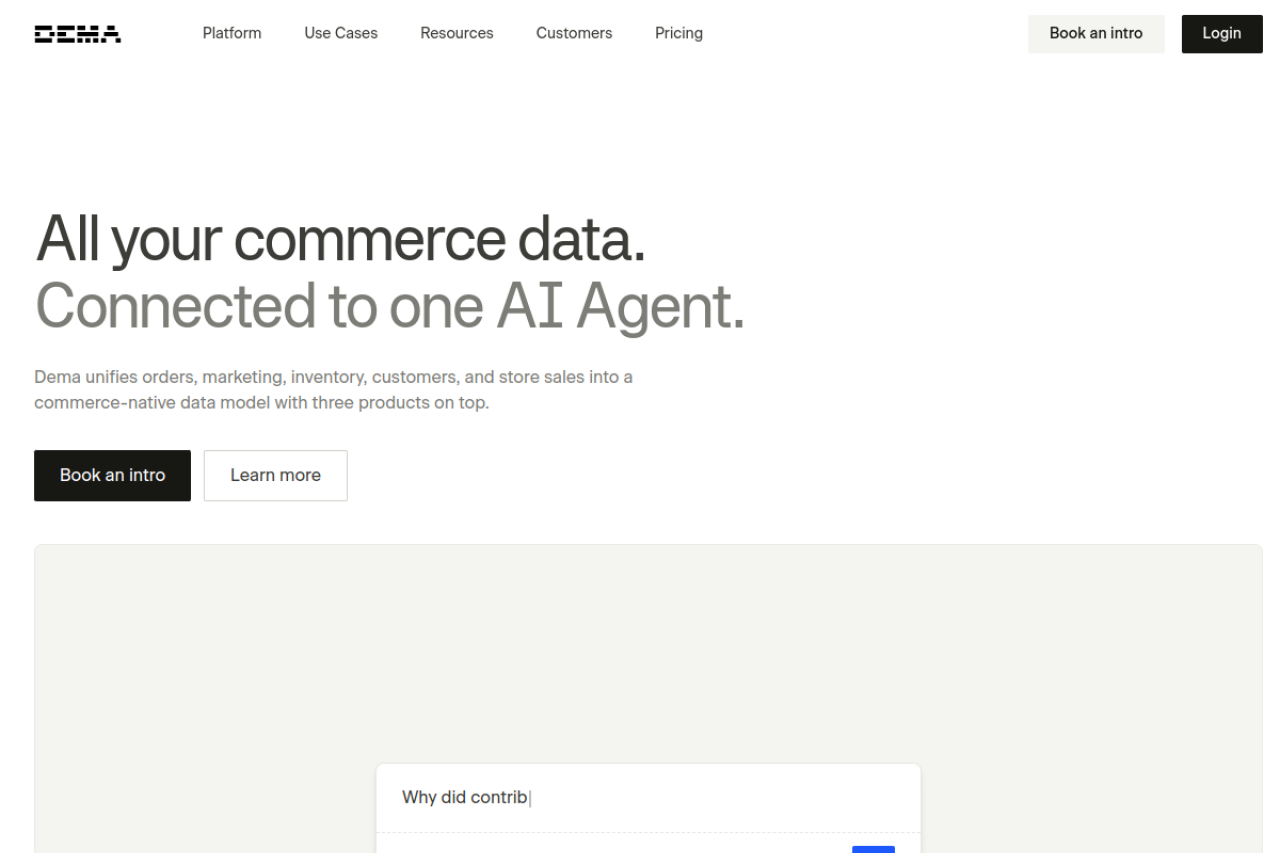Click the header Book an intro button
Viewport: 1280px width, 853px height.
[x=1096, y=34]
